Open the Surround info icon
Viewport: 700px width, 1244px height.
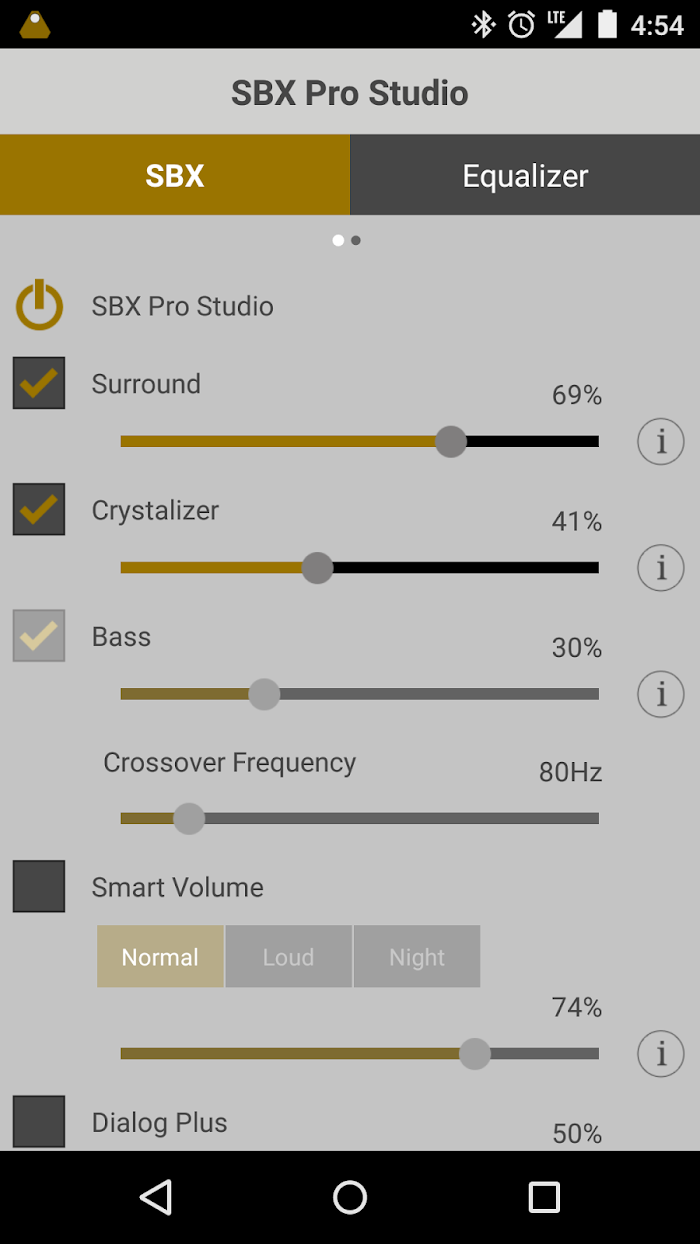(661, 441)
